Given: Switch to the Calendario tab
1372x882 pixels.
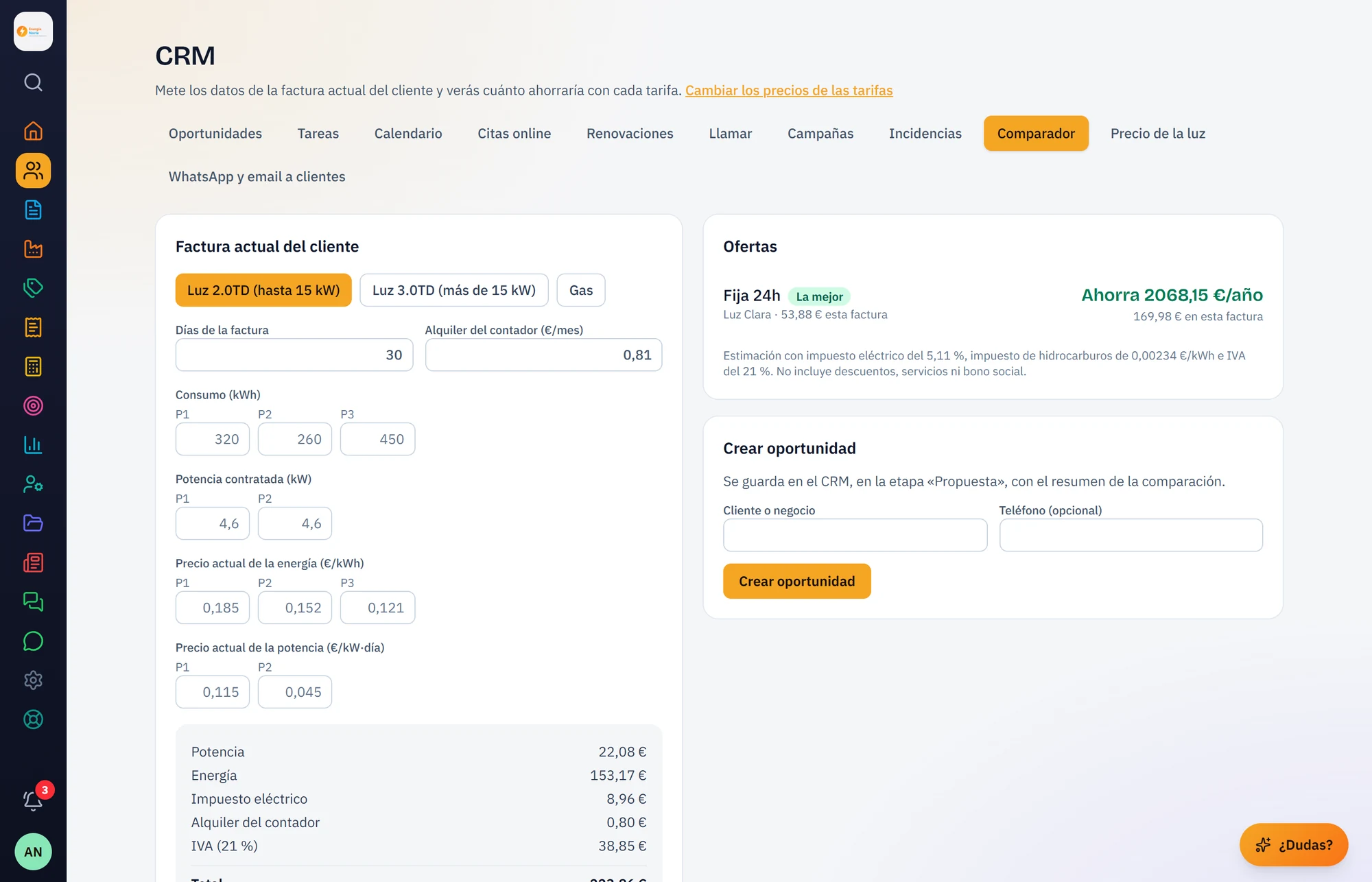Looking at the screenshot, I should (x=408, y=134).
